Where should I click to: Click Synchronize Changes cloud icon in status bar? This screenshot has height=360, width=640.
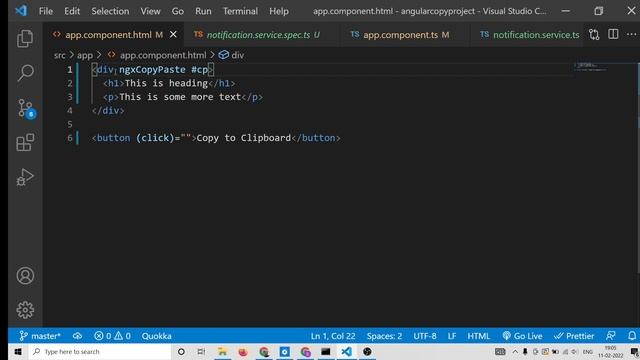tap(77, 336)
